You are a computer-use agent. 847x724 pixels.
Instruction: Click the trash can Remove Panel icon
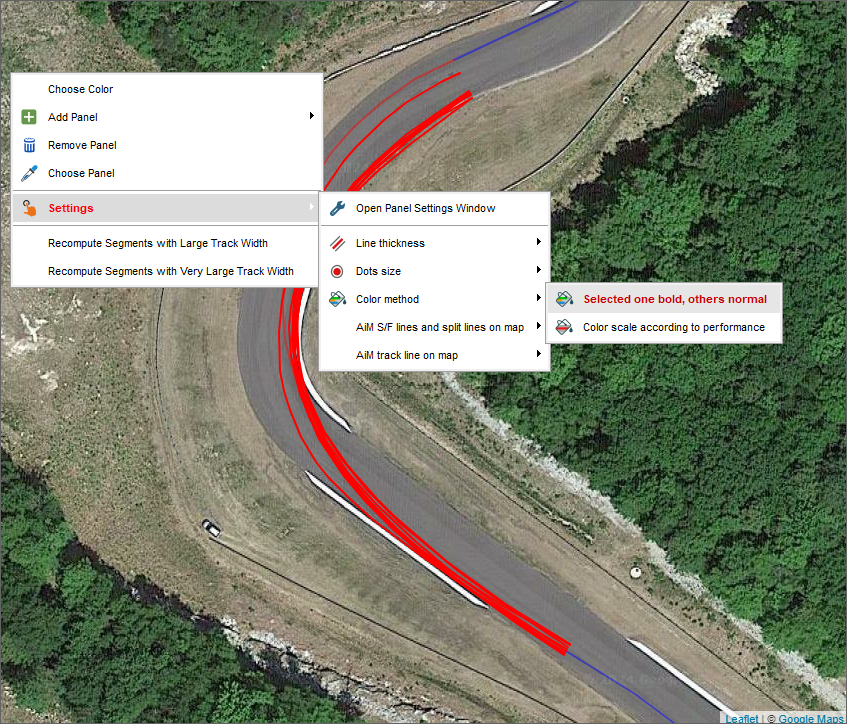pos(29,145)
